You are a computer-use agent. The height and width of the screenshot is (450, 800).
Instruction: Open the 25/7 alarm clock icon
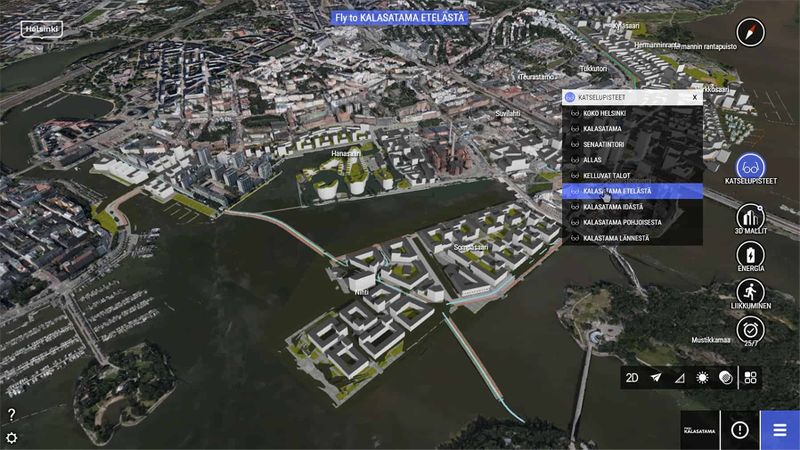click(x=751, y=330)
